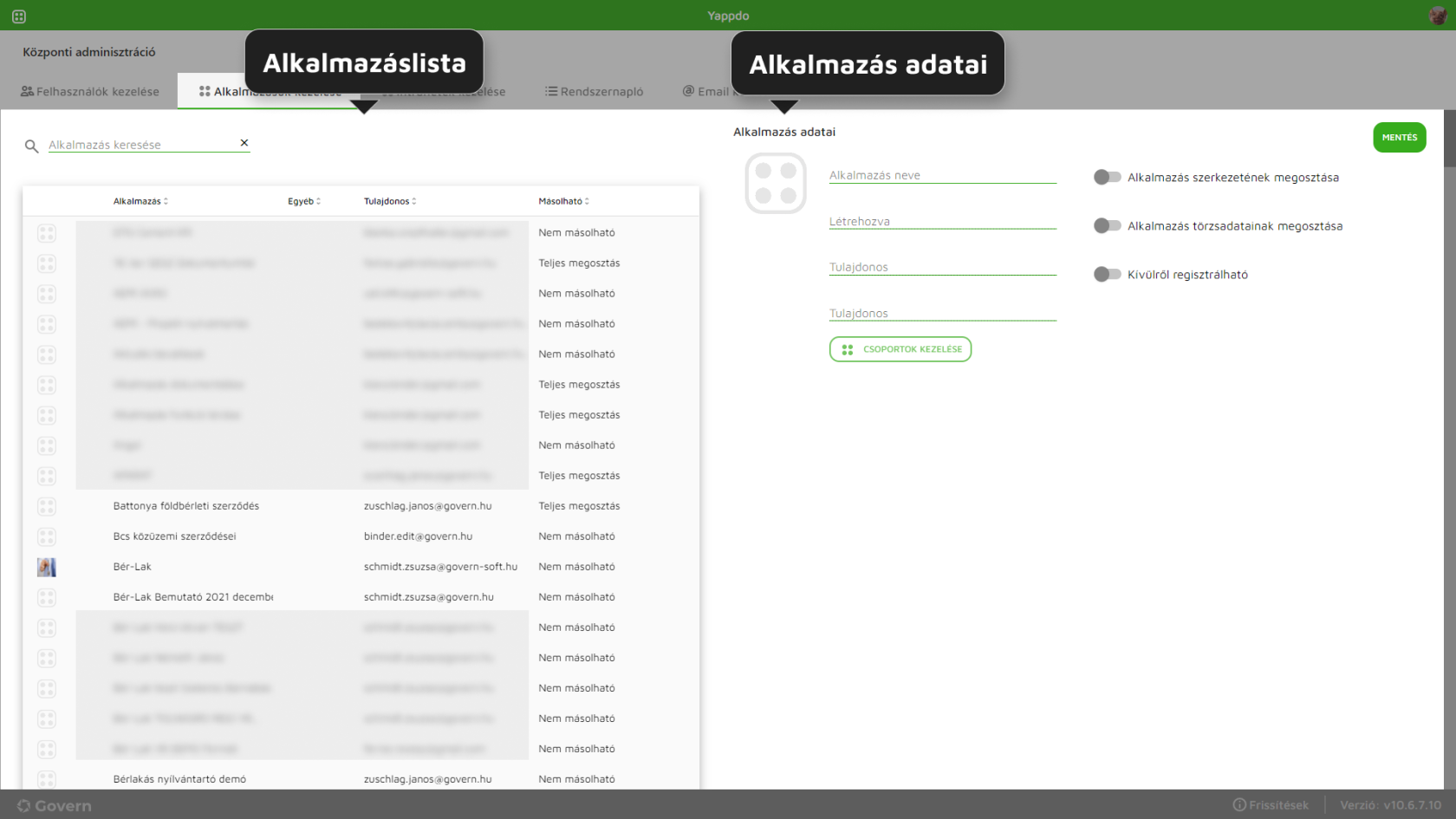Click Csoportok kezelése button
The width and height of the screenshot is (1456, 819).
[900, 349]
